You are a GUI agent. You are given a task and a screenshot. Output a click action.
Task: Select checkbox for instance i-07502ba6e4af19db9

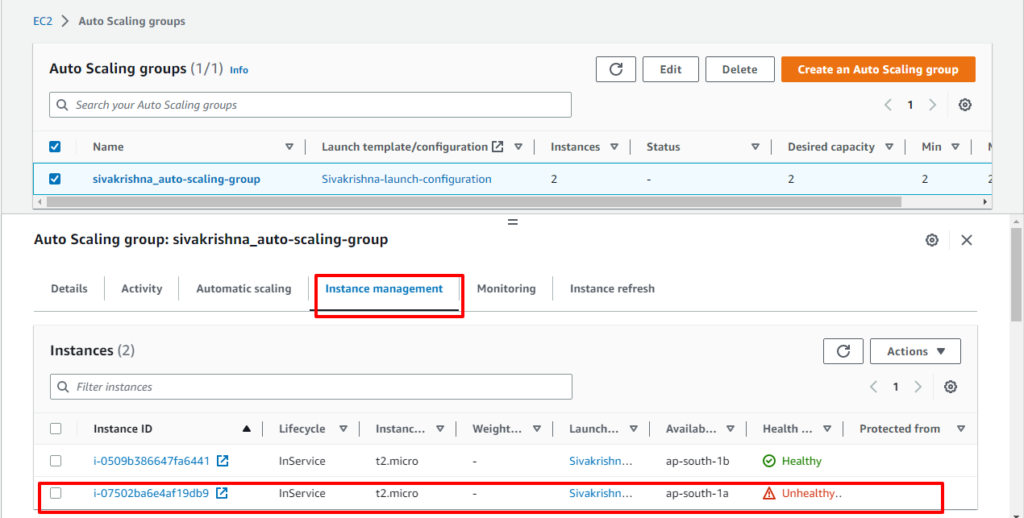pos(56,493)
